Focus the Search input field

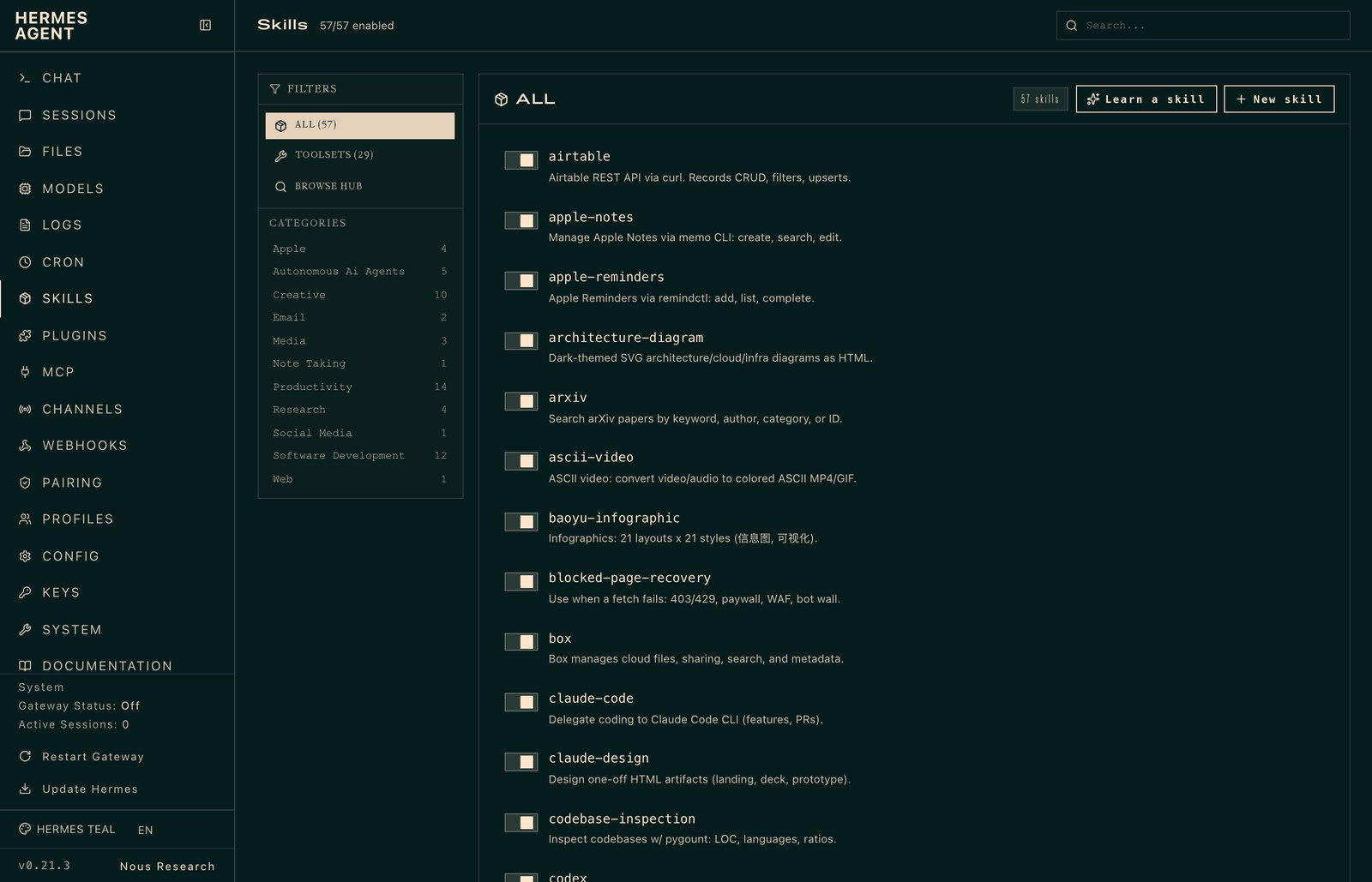point(1203,26)
